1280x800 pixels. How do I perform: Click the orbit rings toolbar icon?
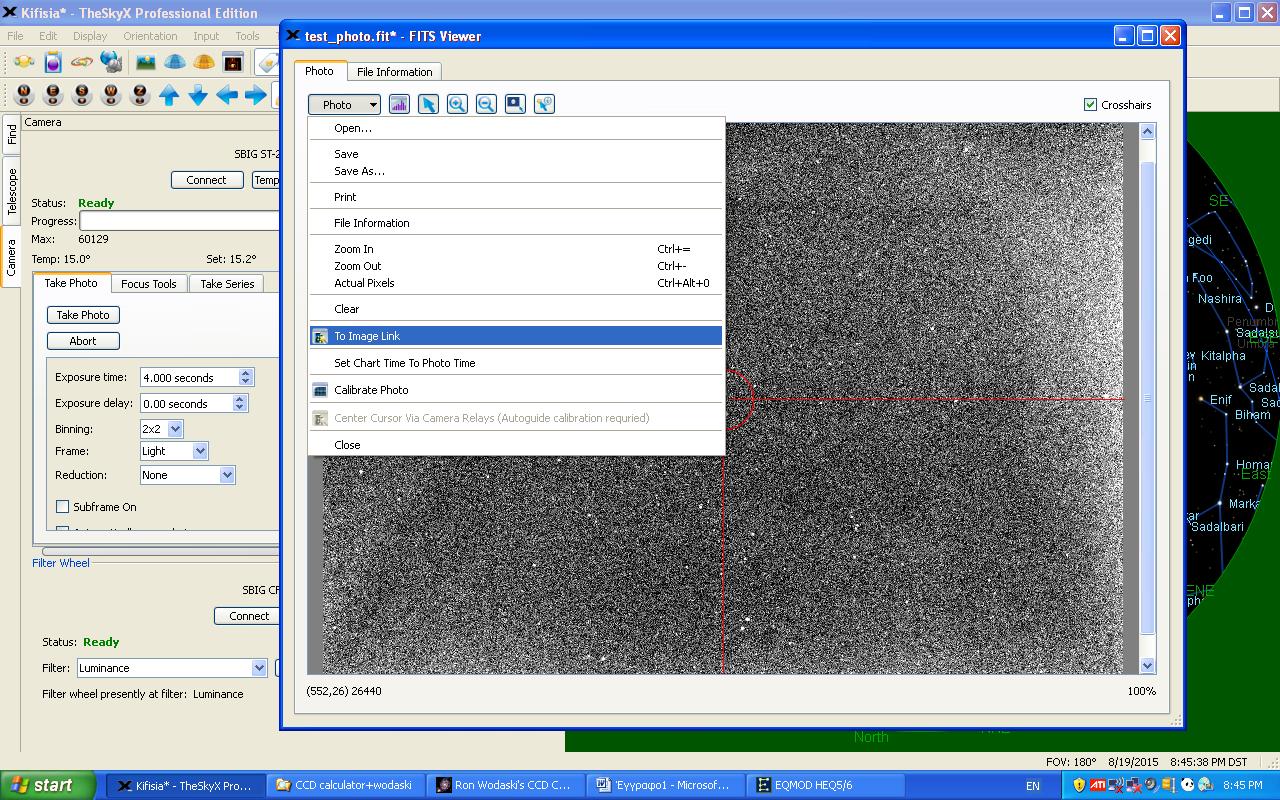(x=82, y=62)
